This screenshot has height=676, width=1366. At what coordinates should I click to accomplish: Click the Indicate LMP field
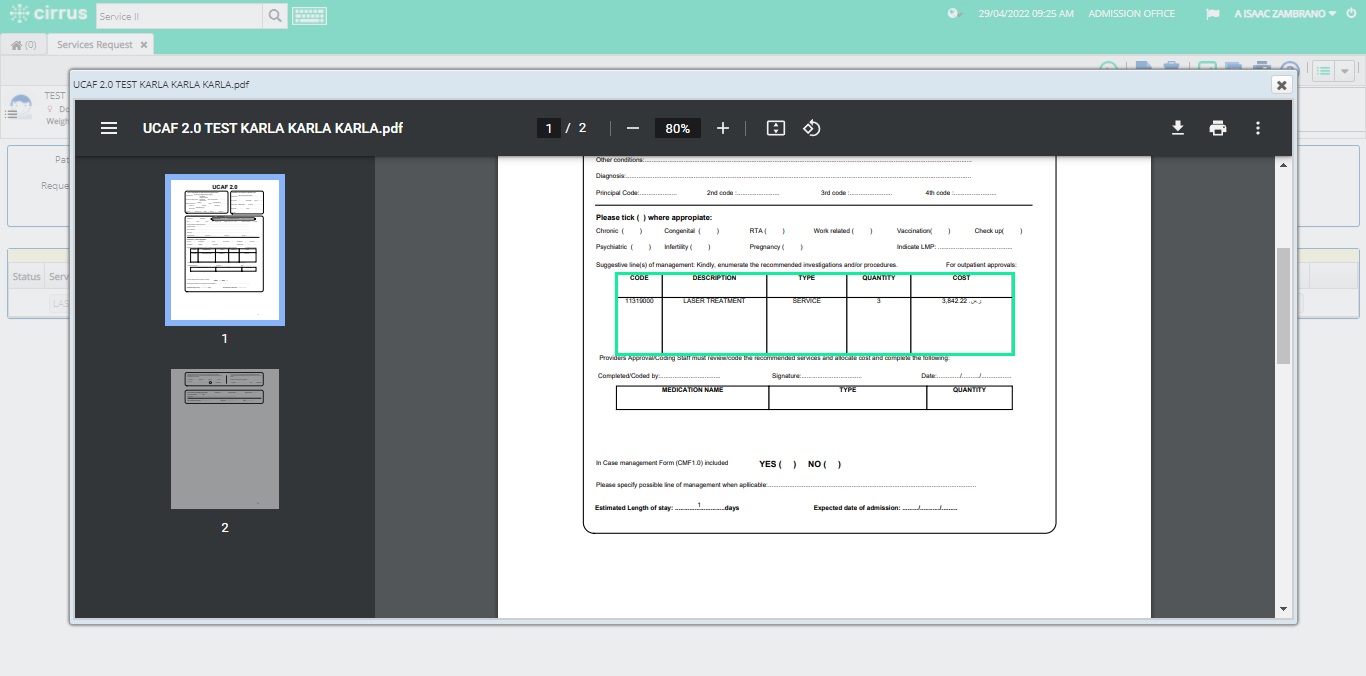point(954,247)
